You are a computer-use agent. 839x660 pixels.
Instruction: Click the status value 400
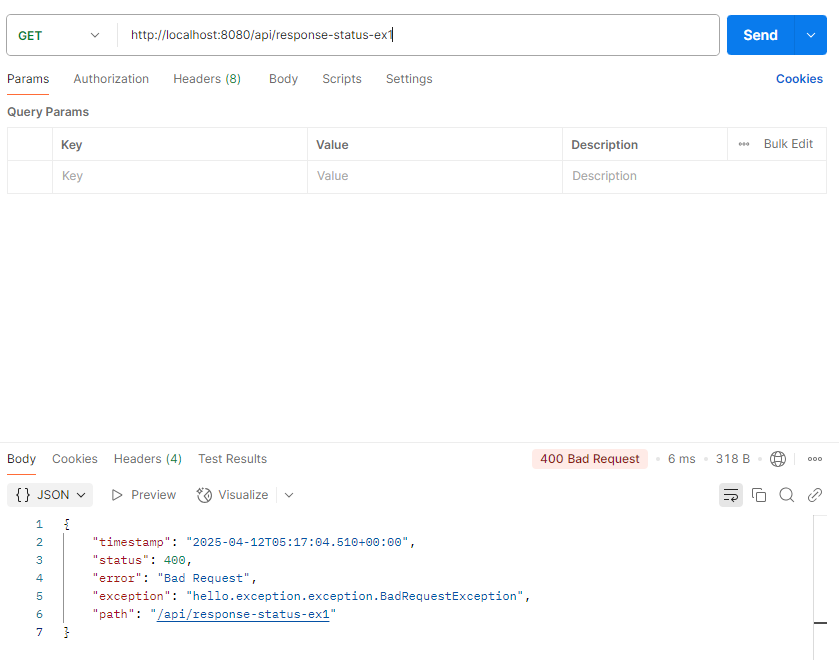pos(174,560)
